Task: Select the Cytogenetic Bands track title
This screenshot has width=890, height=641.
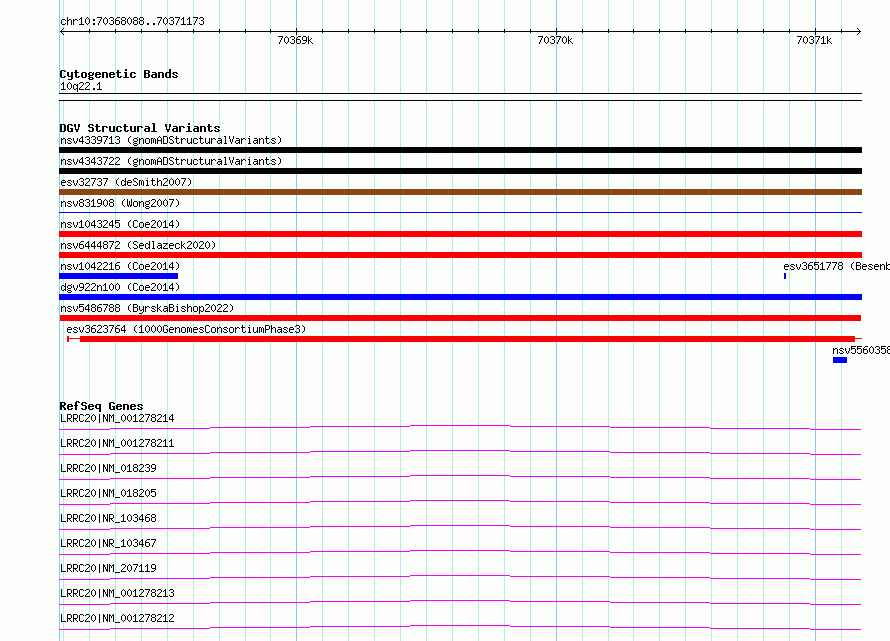Action: pyautogui.click(x=119, y=74)
